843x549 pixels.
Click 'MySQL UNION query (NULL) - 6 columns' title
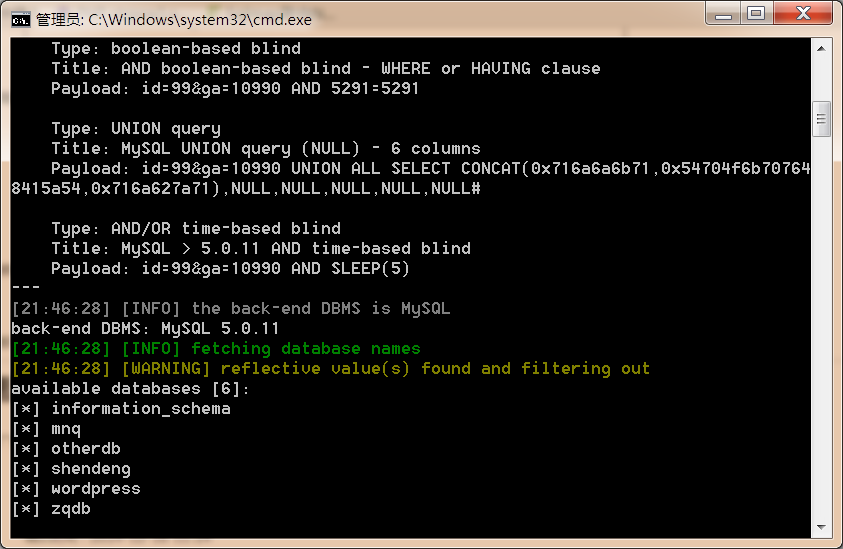click(x=266, y=148)
